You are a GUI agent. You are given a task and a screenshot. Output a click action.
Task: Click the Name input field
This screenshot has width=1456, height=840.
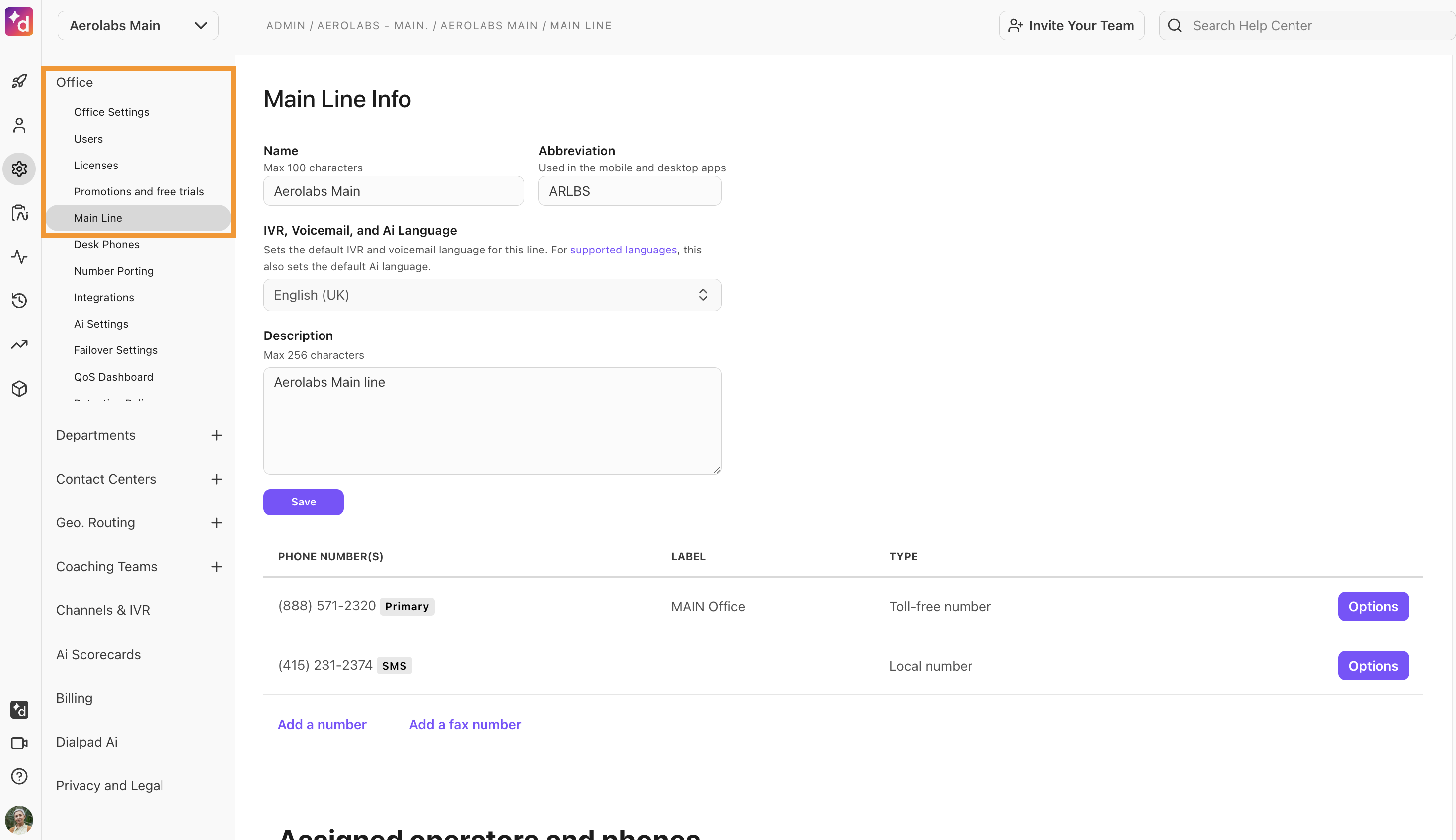pos(393,191)
